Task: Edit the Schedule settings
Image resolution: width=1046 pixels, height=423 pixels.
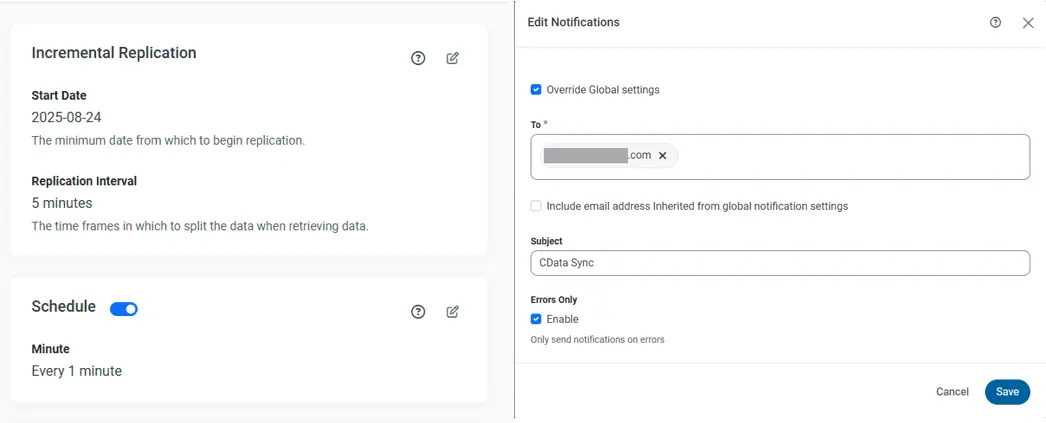Action: point(453,312)
